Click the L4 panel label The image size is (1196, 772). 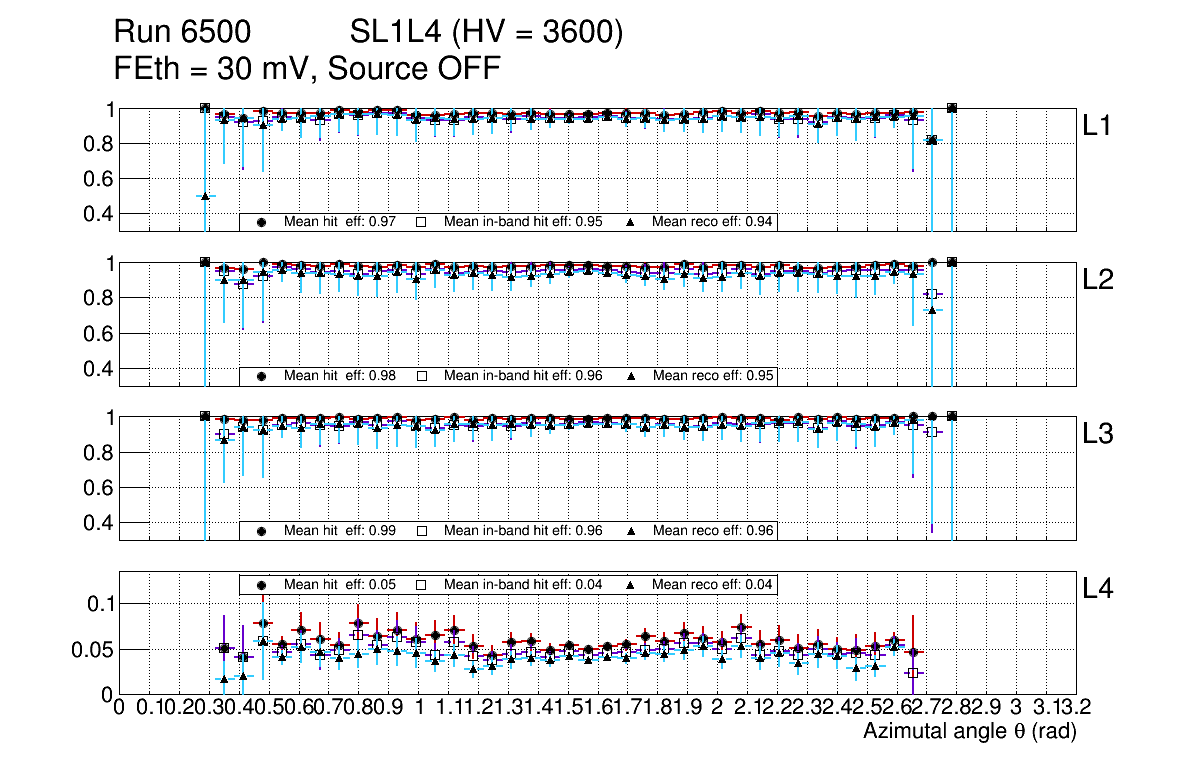1098,589
